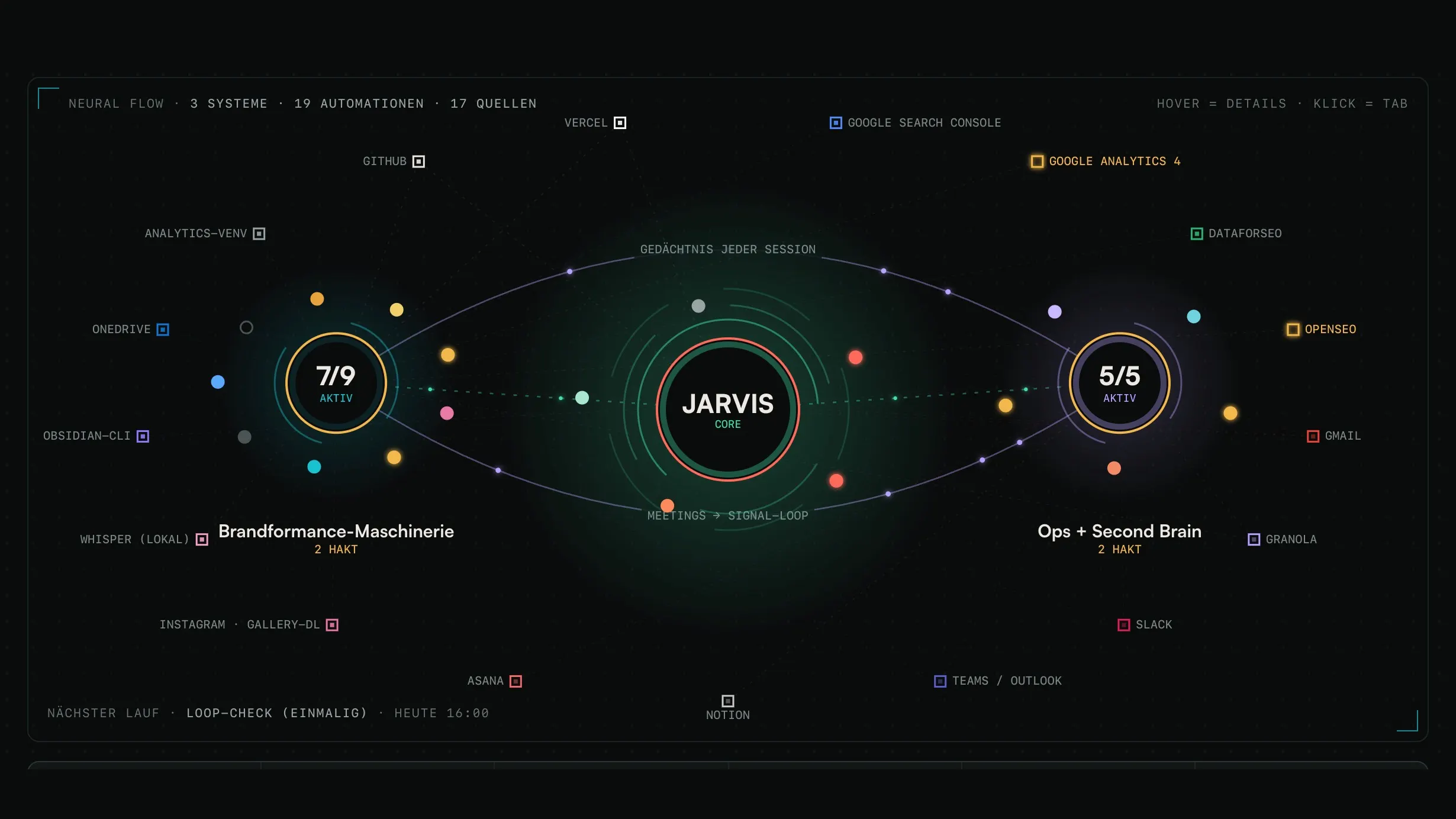Screen dimensions: 1456x819
Task: Select the Slack node icon
Action: pos(1123,625)
